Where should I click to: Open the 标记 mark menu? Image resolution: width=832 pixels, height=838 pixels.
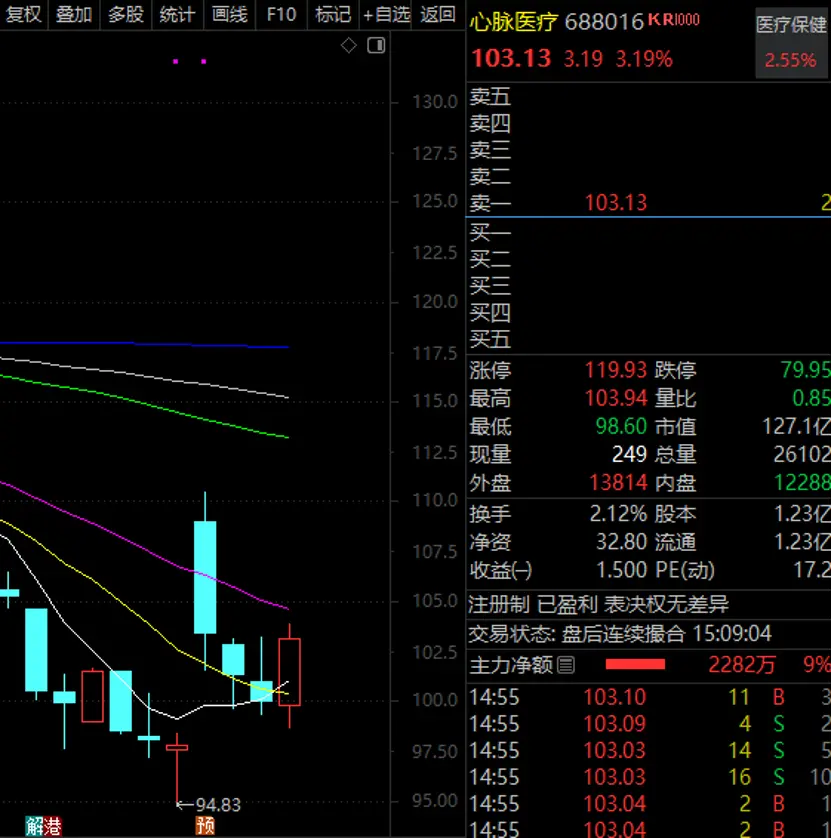click(333, 14)
